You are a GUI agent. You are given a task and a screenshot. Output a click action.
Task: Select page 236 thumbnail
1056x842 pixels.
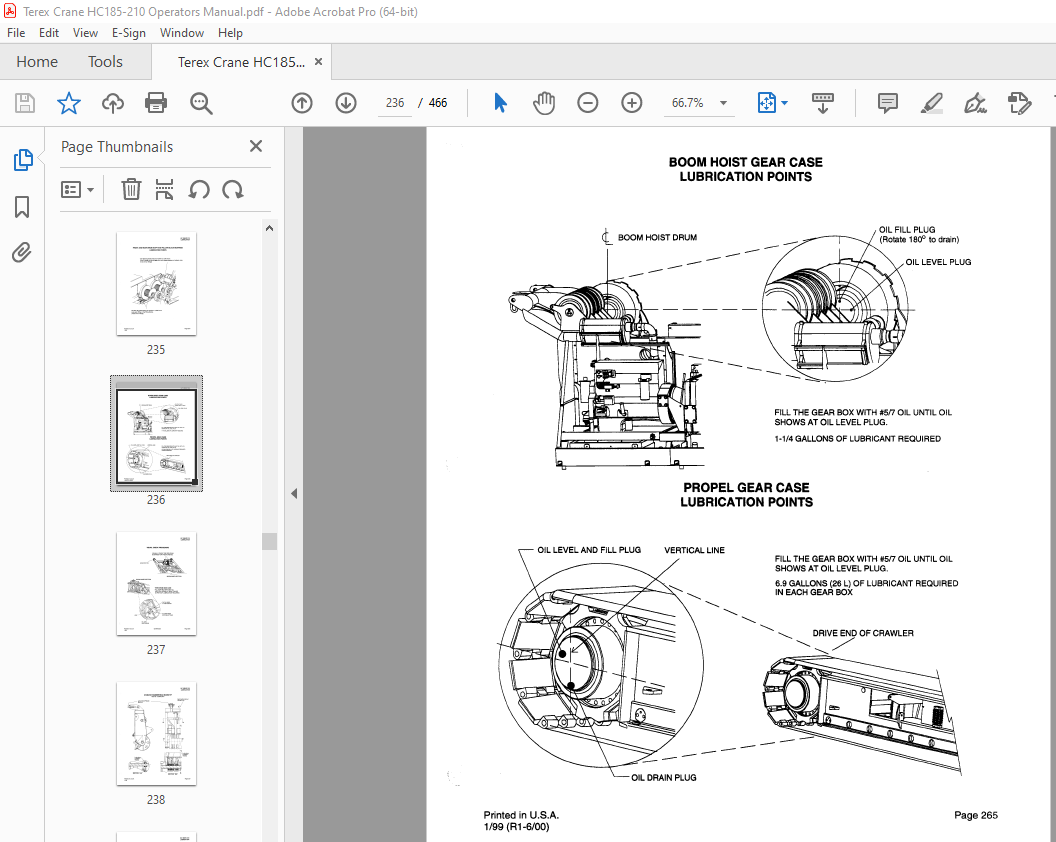156,433
